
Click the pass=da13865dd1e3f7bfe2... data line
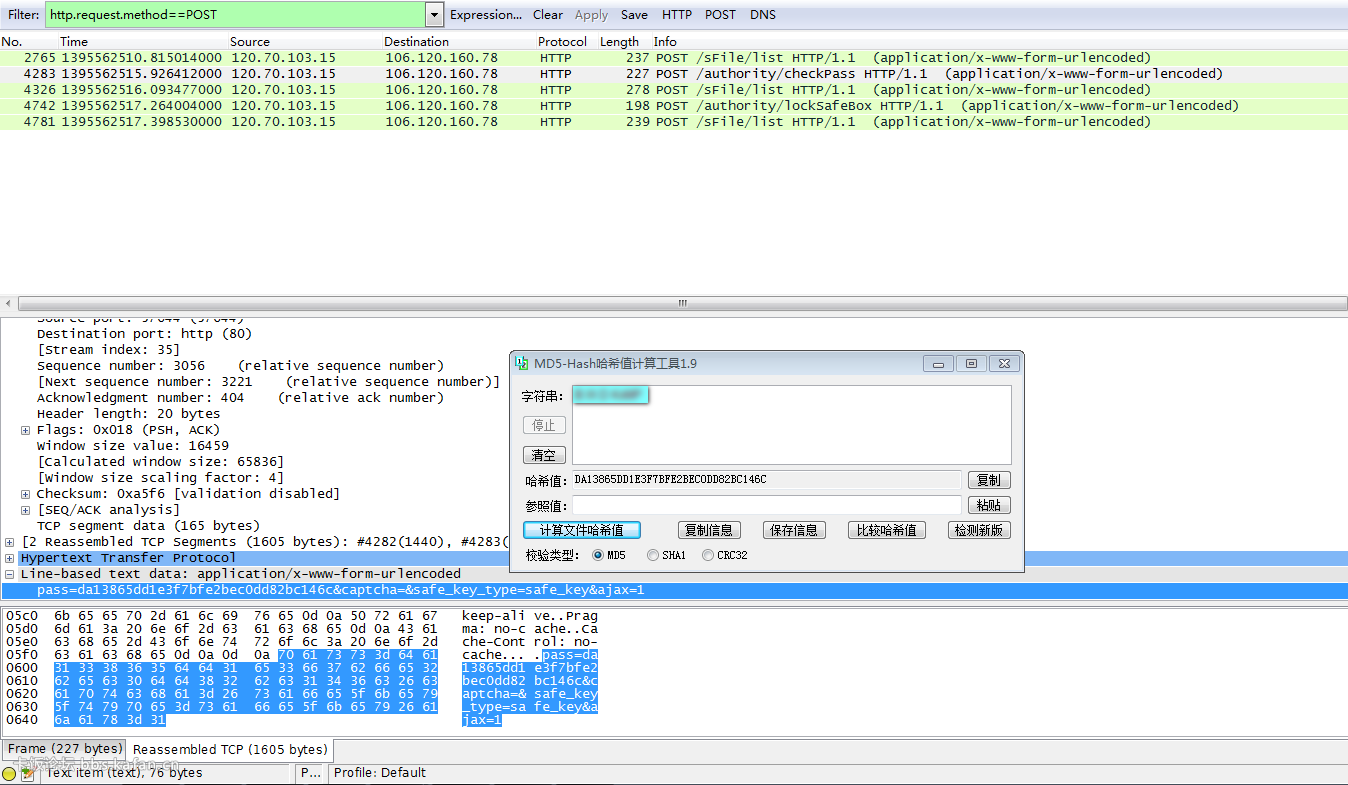[340, 590]
